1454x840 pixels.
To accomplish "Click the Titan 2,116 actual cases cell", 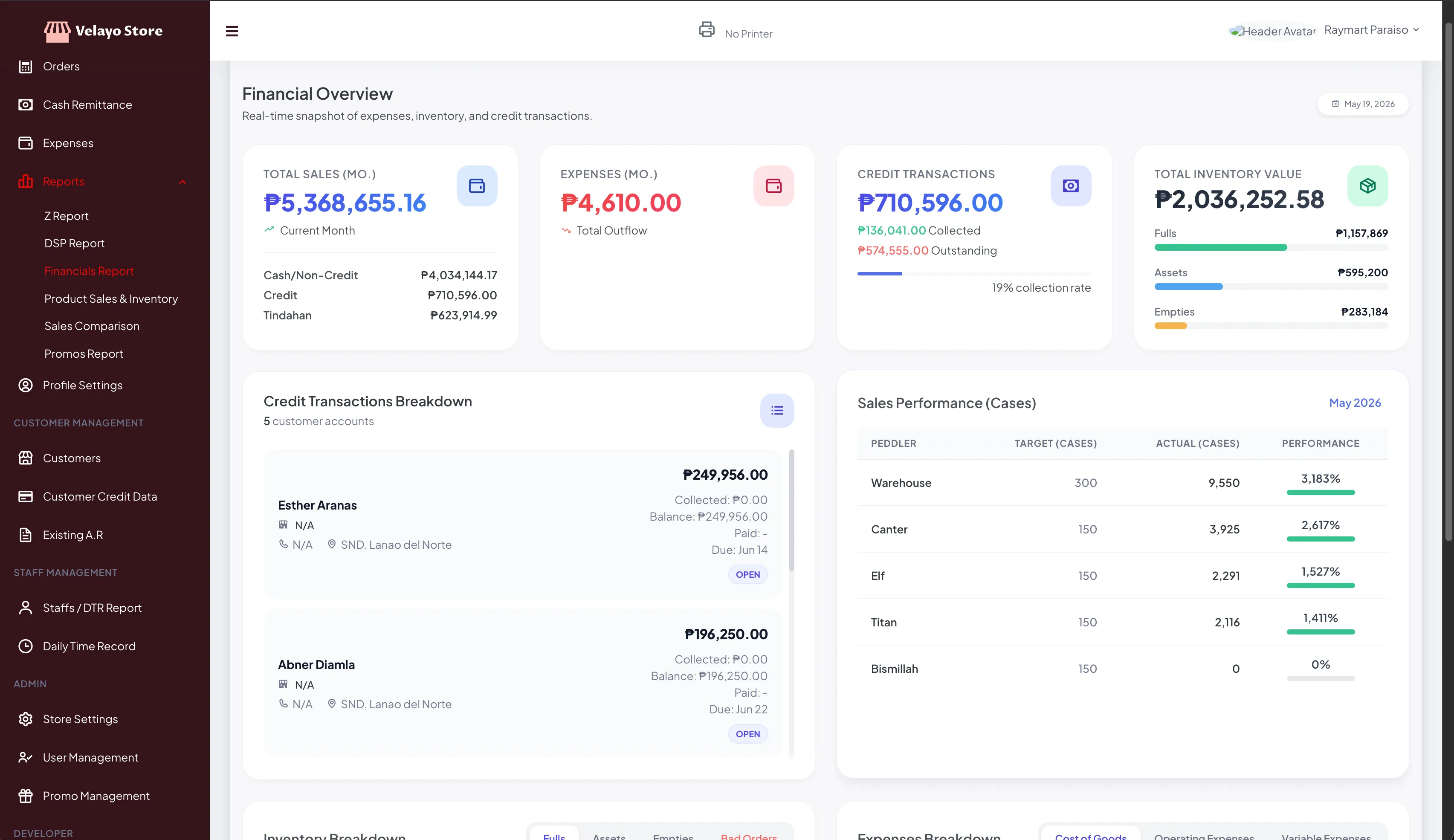I will point(1227,622).
